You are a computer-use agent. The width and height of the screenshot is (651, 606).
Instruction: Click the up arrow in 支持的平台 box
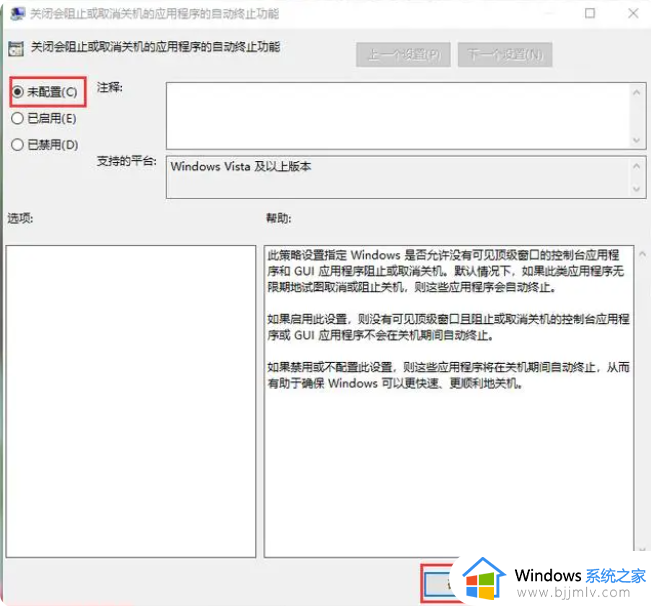click(636, 166)
